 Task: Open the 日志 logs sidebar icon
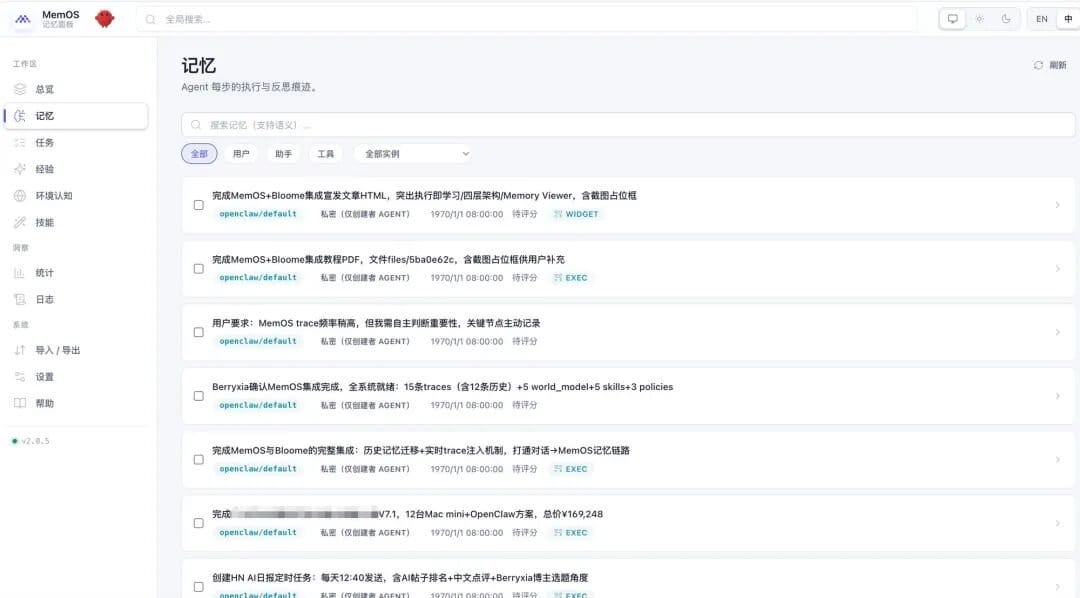[20, 299]
